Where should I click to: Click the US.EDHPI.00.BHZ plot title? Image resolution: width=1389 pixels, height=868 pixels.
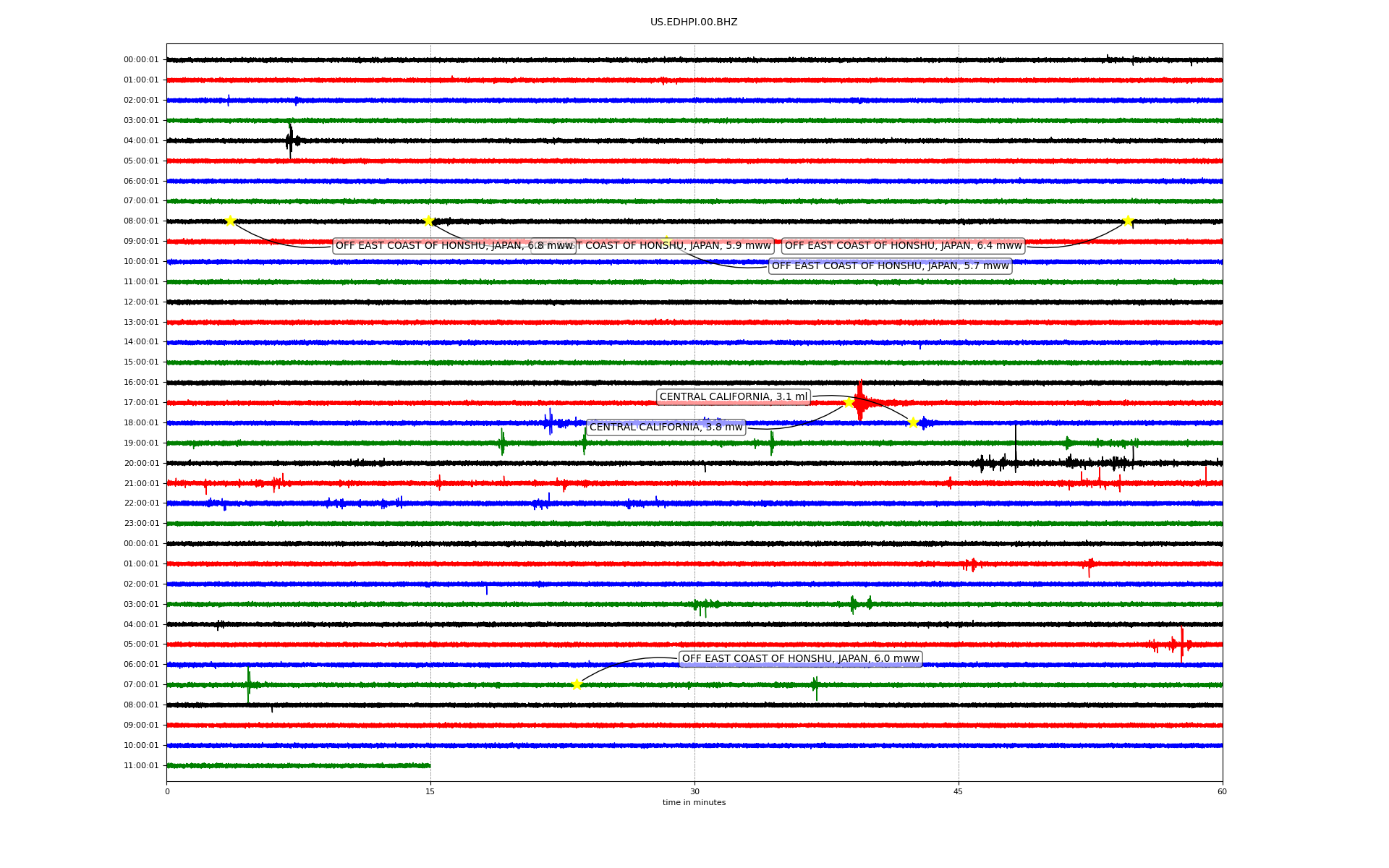click(x=694, y=22)
